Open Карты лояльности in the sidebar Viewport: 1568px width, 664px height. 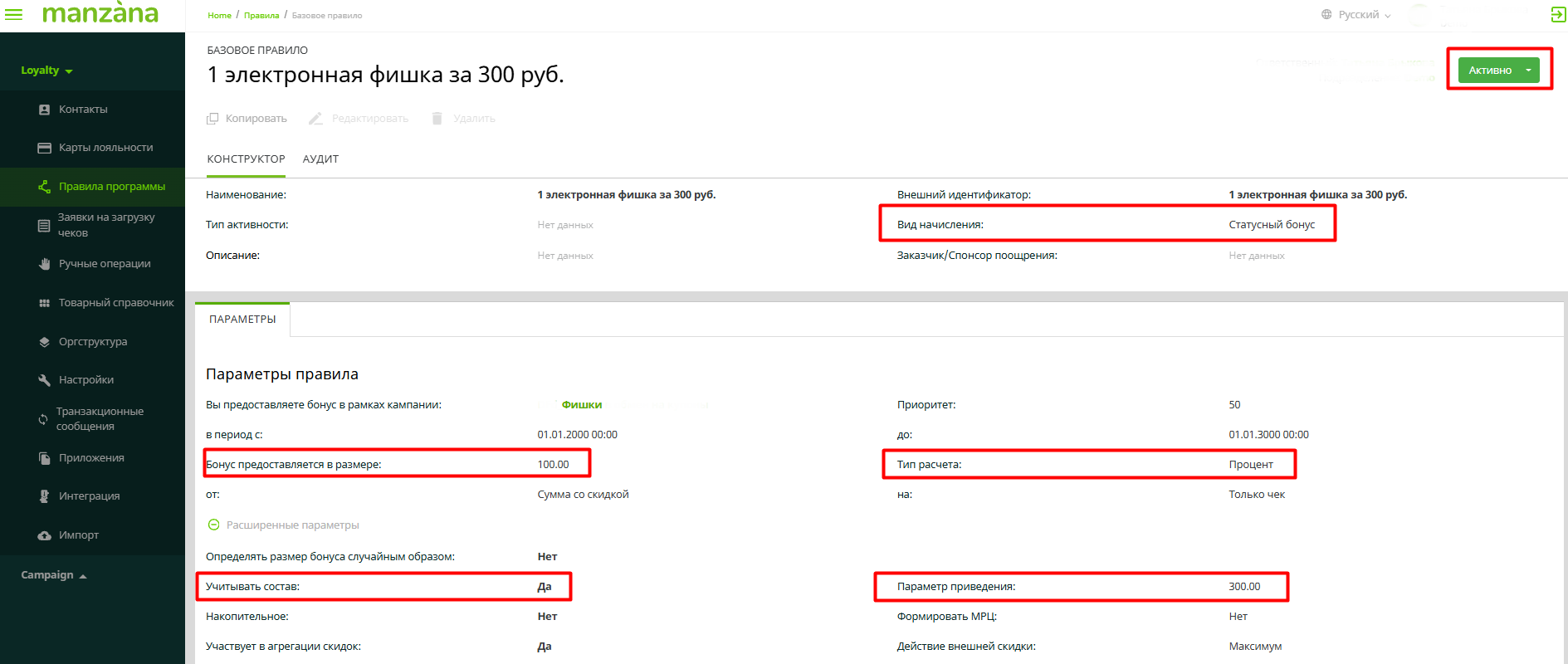click(105, 148)
